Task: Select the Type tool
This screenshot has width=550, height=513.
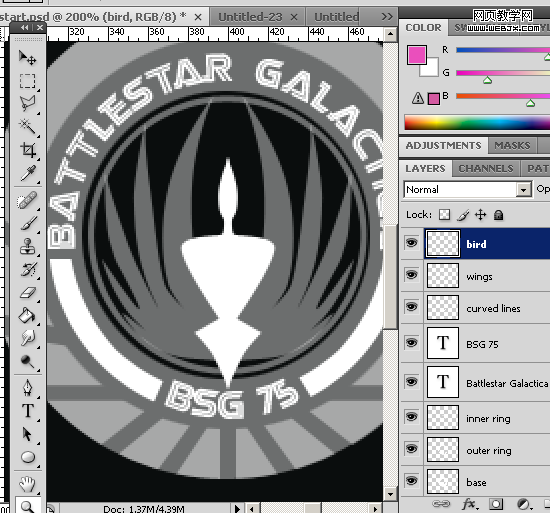Action: (27, 411)
